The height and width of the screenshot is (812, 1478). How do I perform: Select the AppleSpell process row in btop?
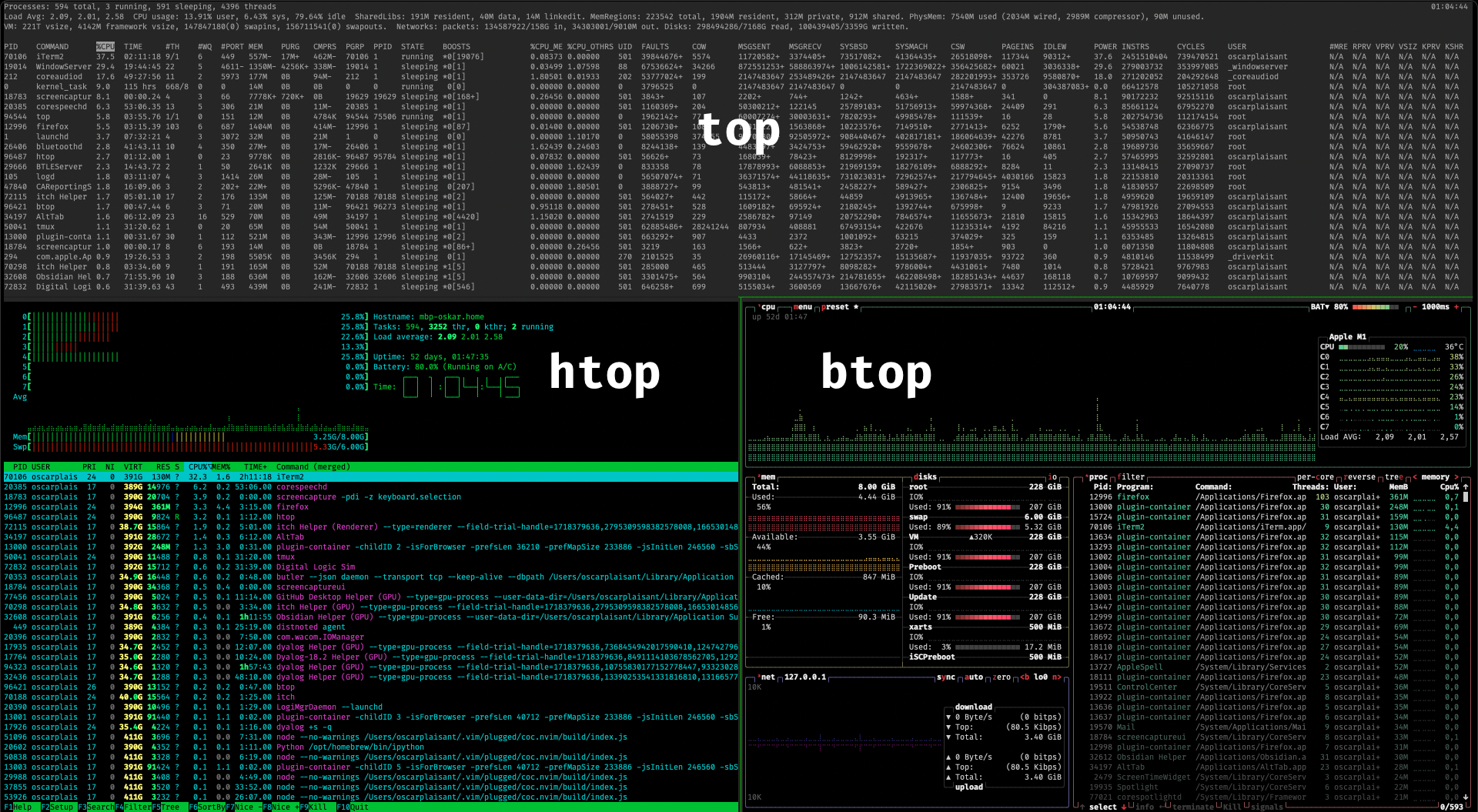coord(1274,667)
